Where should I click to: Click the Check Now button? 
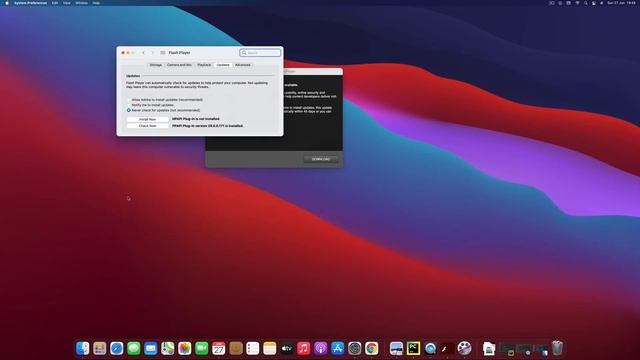[x=147, y=126]
